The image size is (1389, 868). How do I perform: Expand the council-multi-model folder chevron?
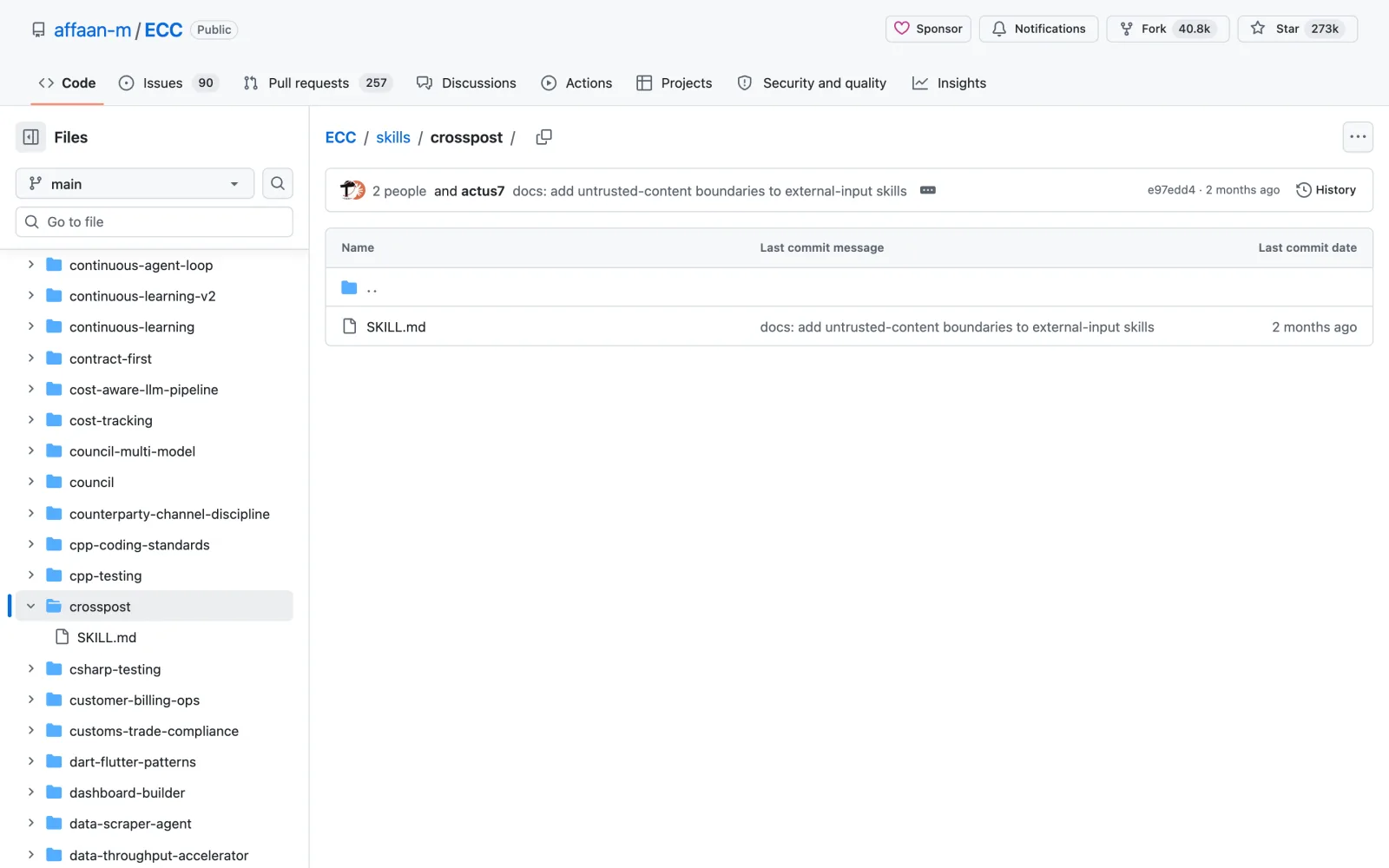pyautogui.click(x=31, y=450)
